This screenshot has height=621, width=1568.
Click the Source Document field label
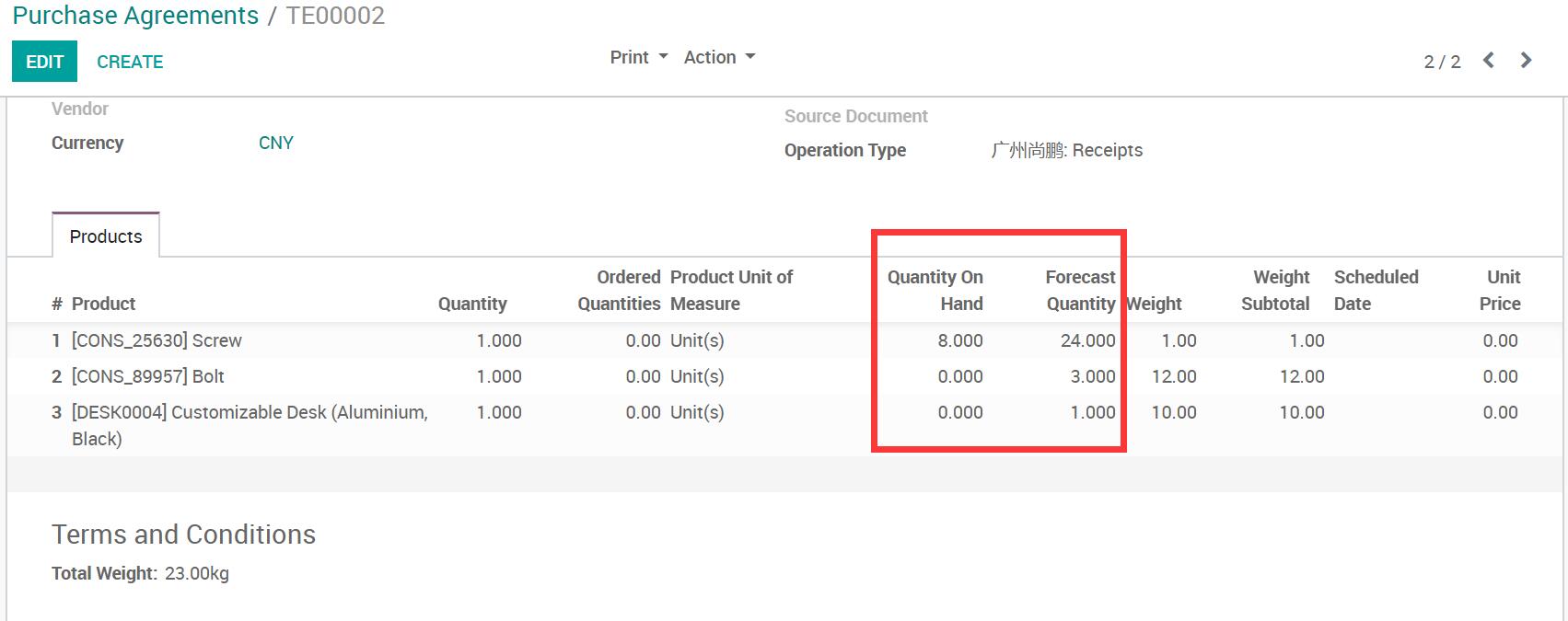coord(856,116)
